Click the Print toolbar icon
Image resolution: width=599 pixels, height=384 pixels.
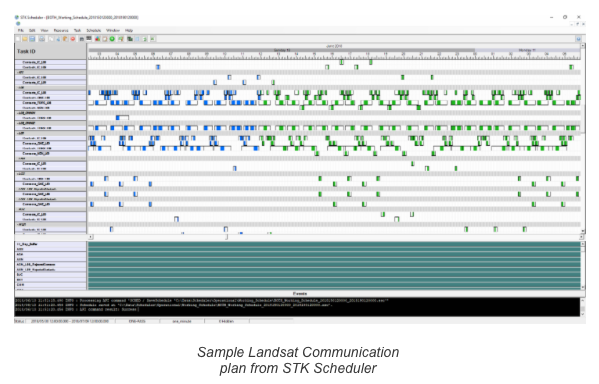(42, 39)
